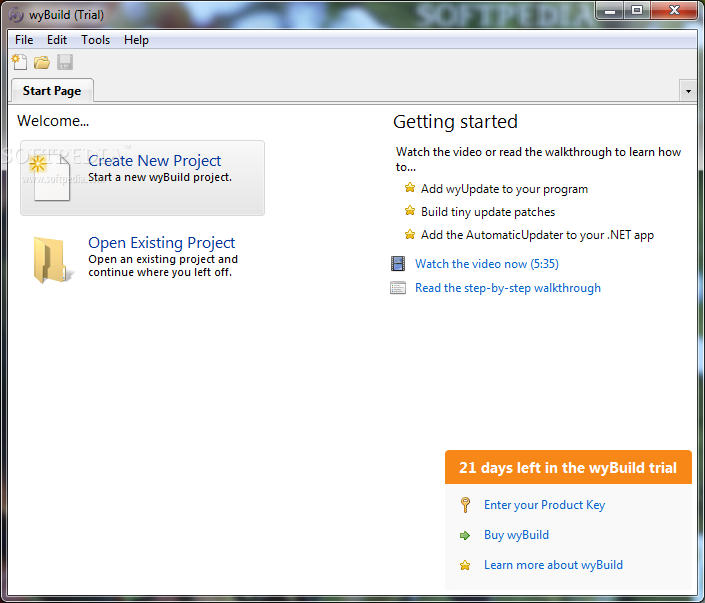Click the star icon beside Learn more about wyBuild

pyautogui.click(x=465, y=565)
